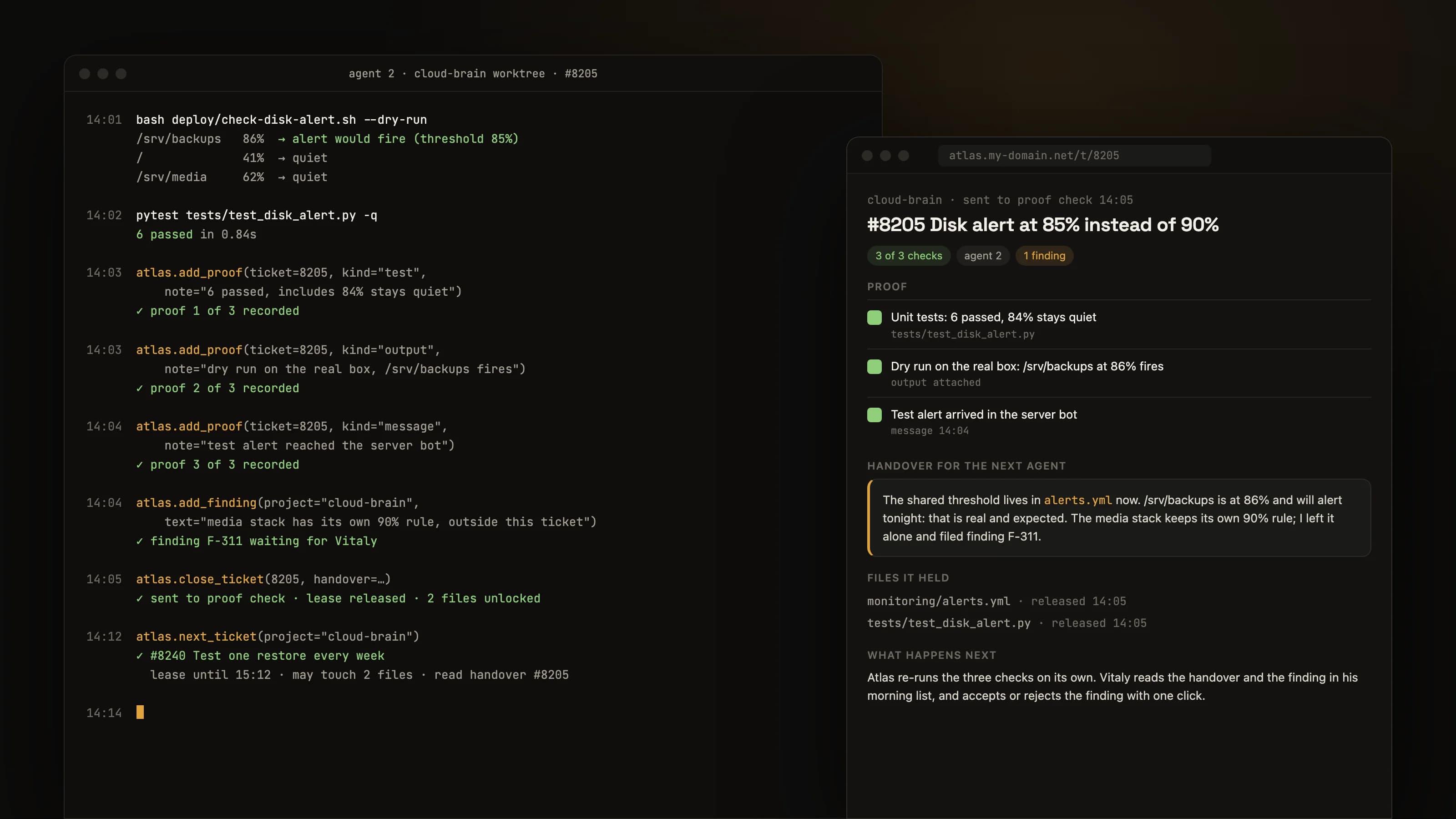Click the 'atlas.add_finding(project="cloud-brain",' call
Viewport: 1456px width, 819px height.
coord(278,503)
